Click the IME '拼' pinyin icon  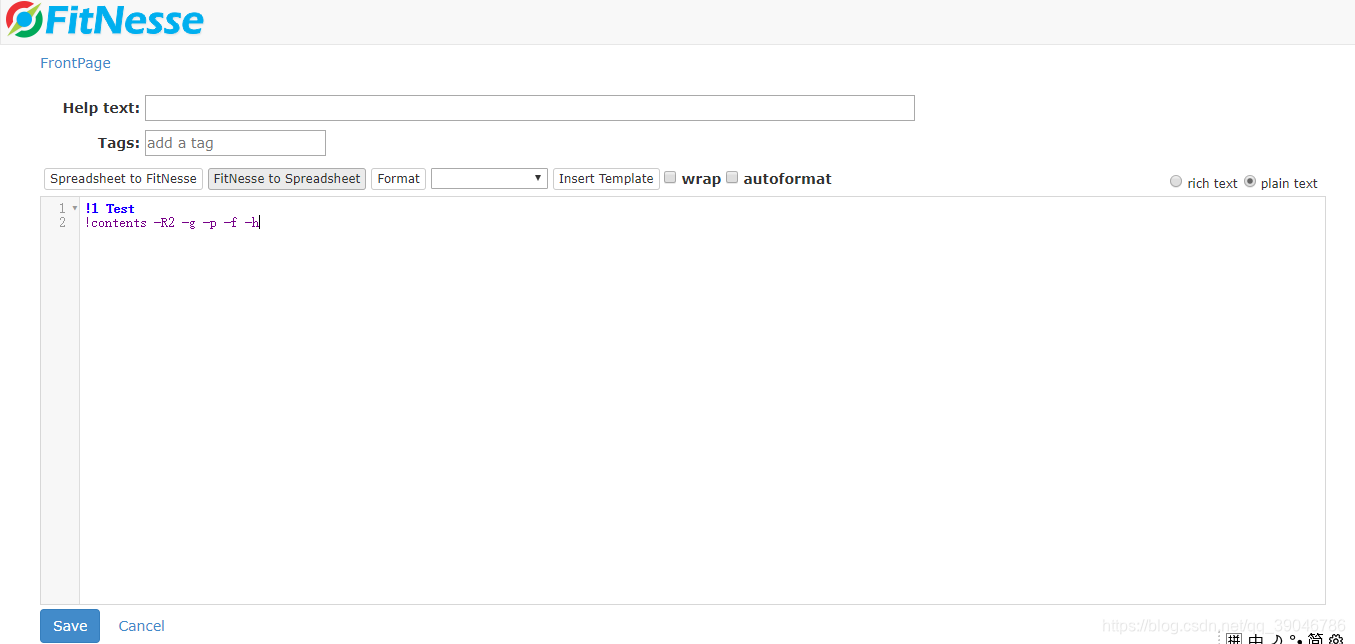pos(1234,639)
